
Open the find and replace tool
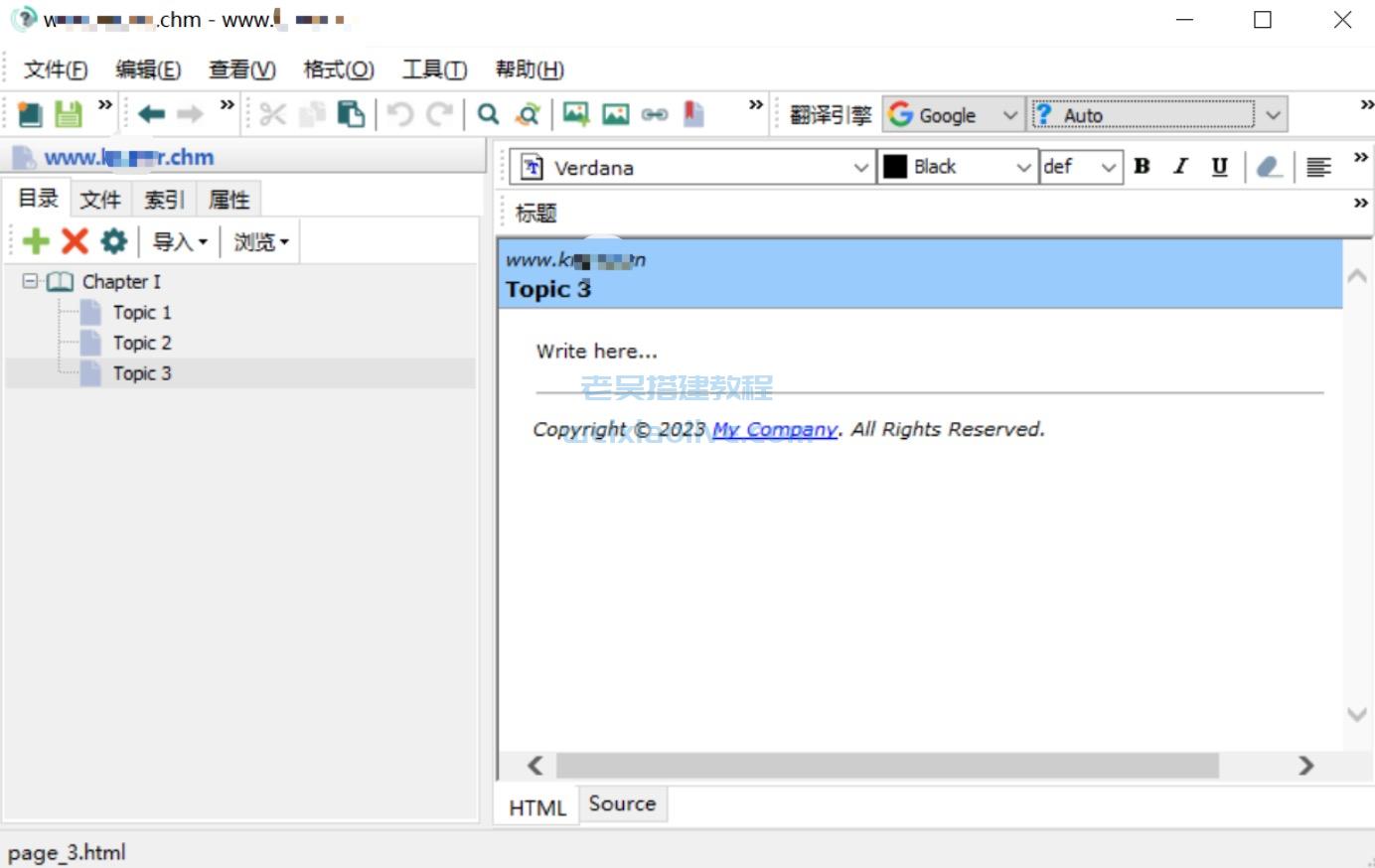click(x=530, y=113)
